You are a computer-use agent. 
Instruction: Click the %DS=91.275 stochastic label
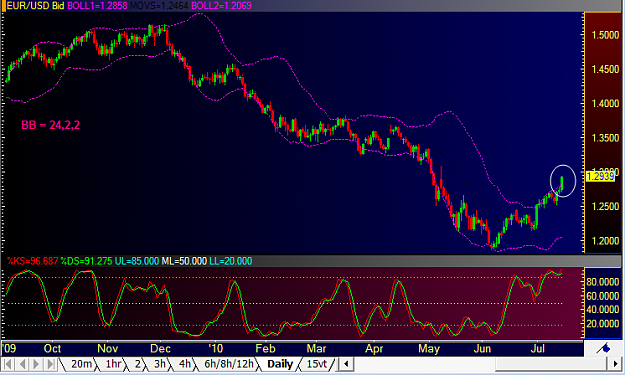pyautogui.click(x=86, y=261)
